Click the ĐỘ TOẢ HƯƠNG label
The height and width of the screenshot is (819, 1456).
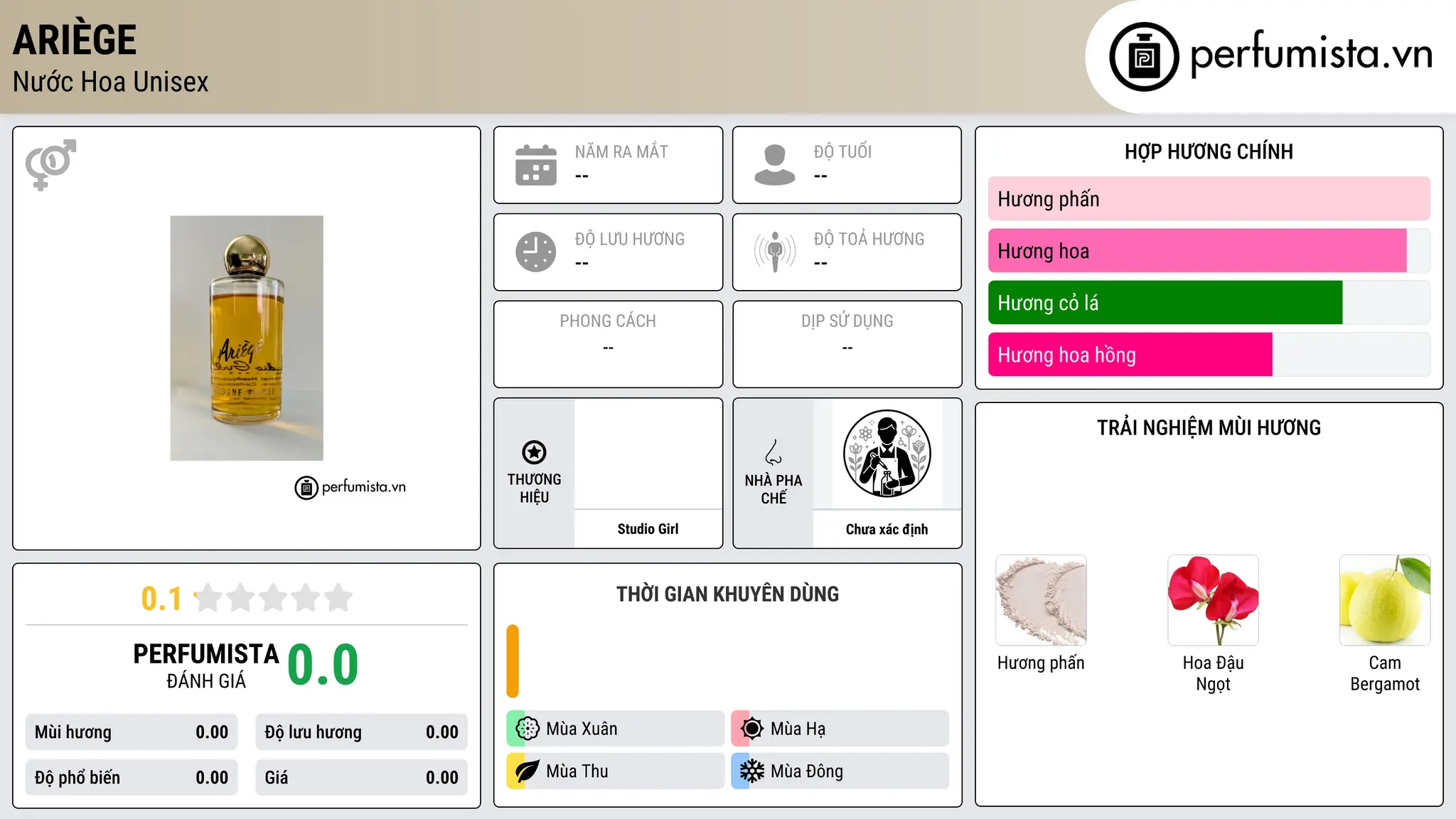pyautogui.click(x=869, y=239)
